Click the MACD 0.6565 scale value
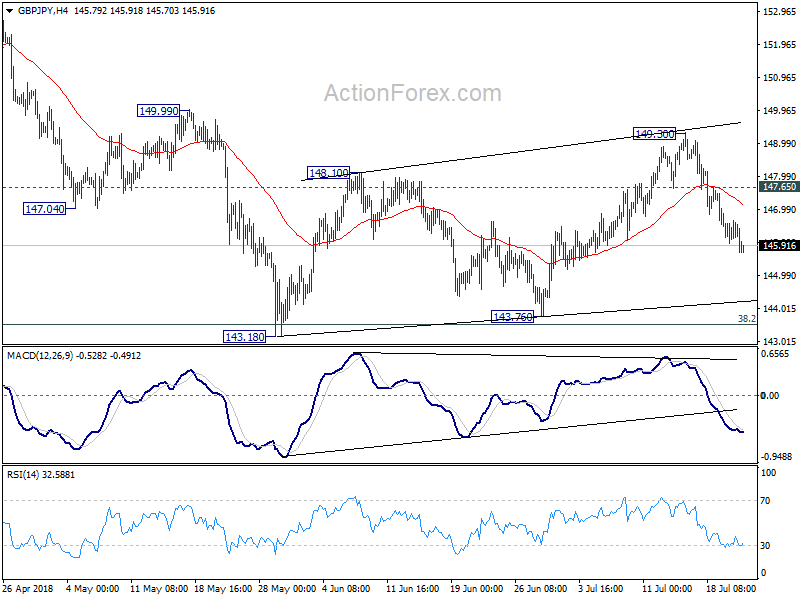This screenshot has height=600, width=800. coord(774,354)
